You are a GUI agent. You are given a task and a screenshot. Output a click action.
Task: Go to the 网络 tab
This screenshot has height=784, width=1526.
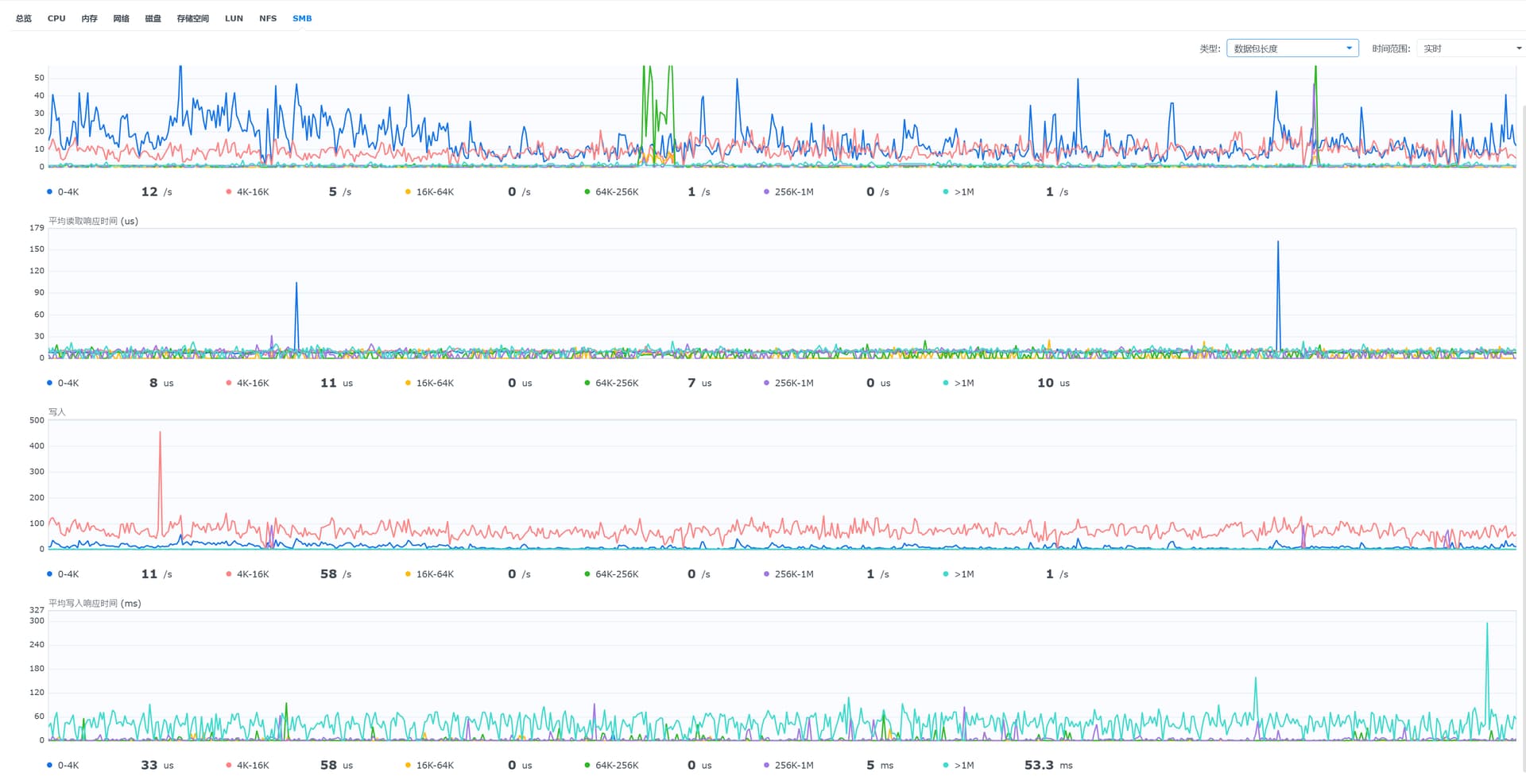[121, 18]
